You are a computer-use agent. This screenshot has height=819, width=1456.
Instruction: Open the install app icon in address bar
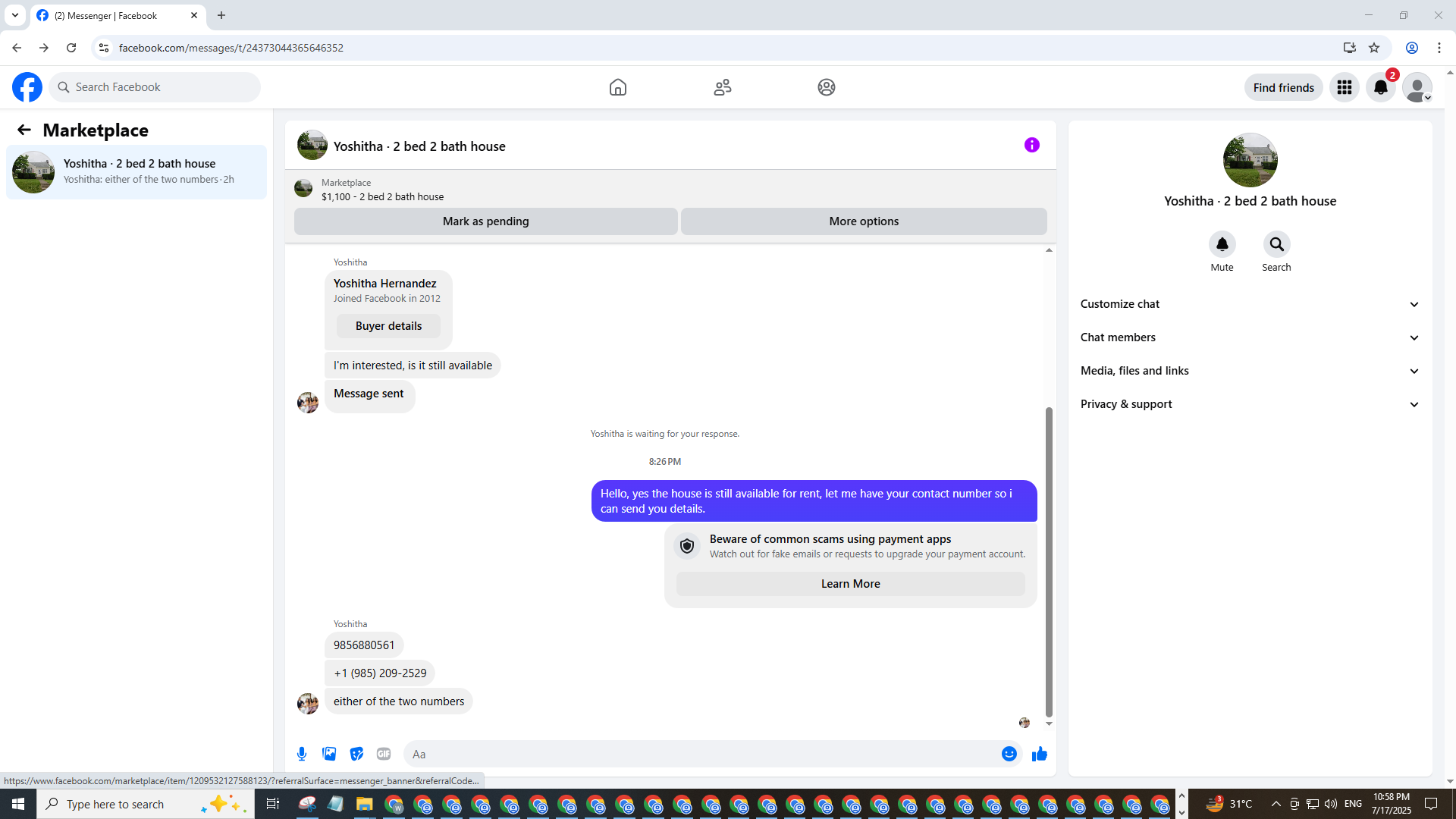1350,48
